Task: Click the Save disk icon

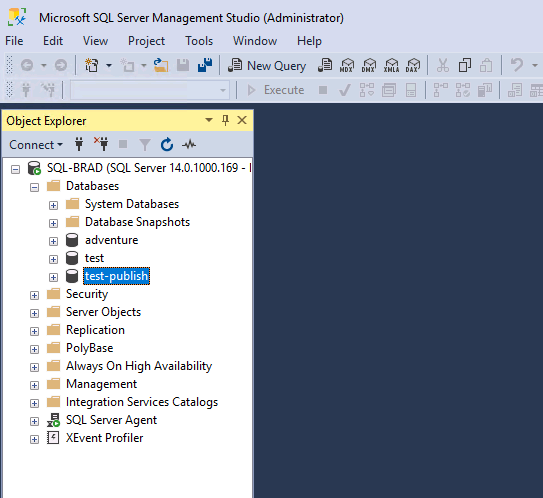Action: (183, 65)
